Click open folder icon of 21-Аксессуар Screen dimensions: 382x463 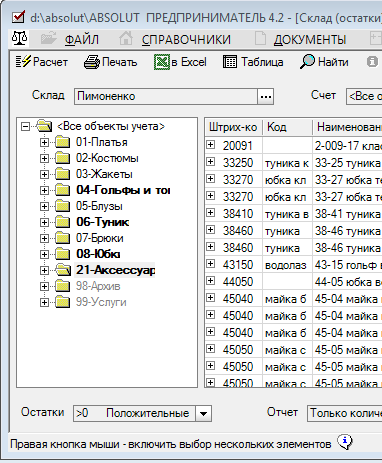pyautogui.click(x=63, y=270)
